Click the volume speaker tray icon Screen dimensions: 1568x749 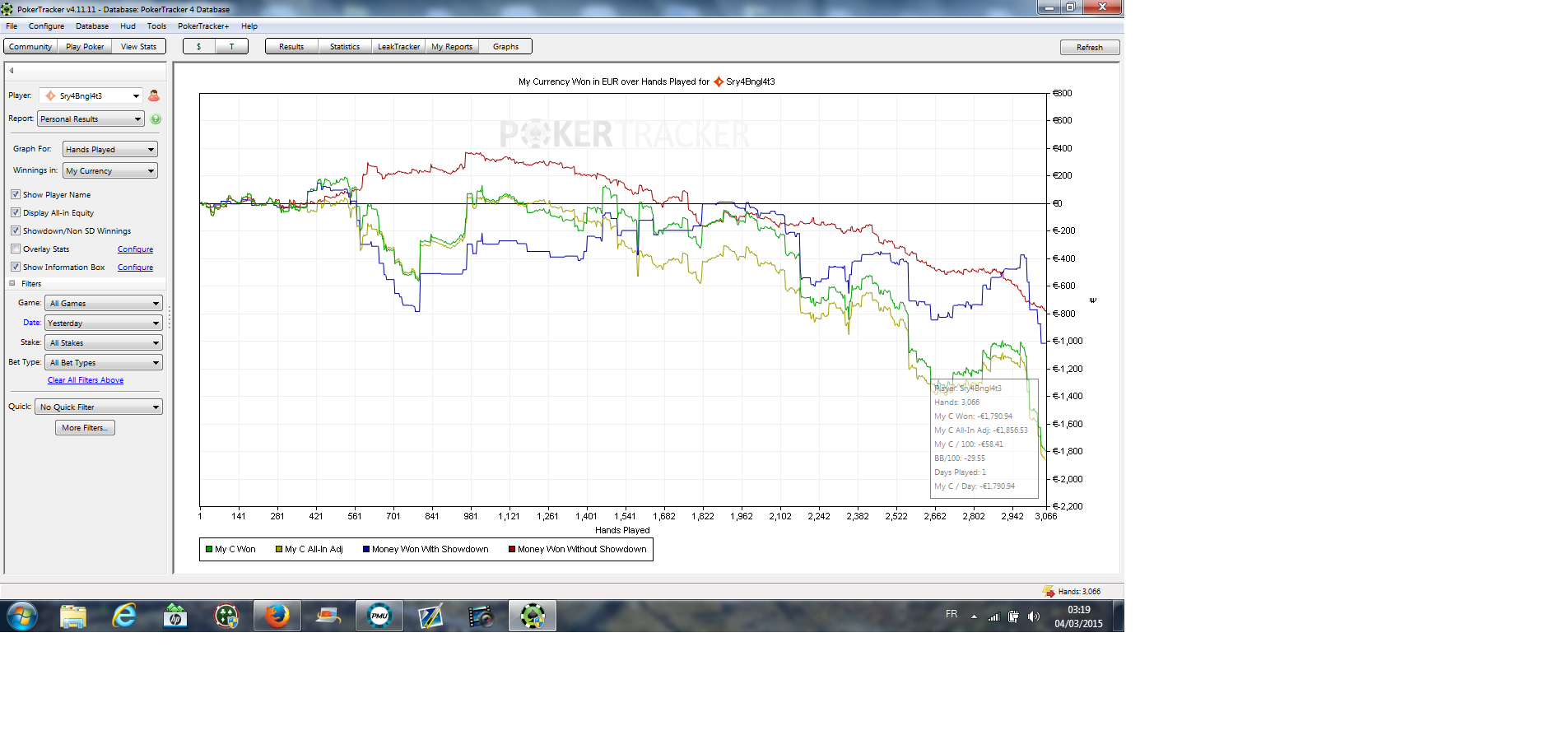click(1034, 616)
